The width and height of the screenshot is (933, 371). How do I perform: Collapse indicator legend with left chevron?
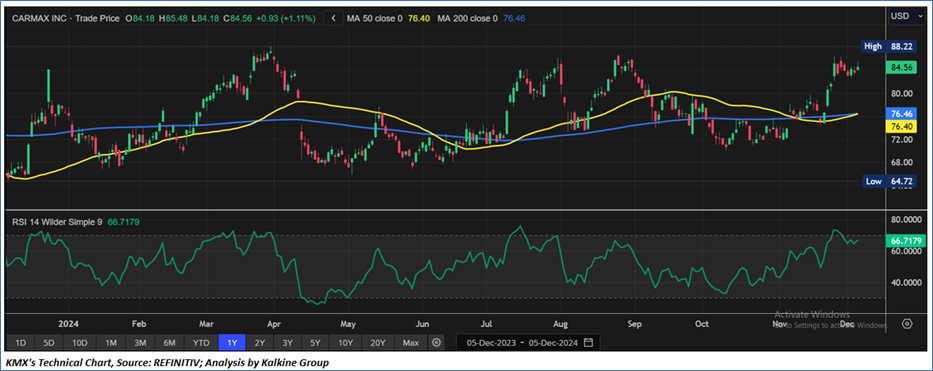(334, 18)
